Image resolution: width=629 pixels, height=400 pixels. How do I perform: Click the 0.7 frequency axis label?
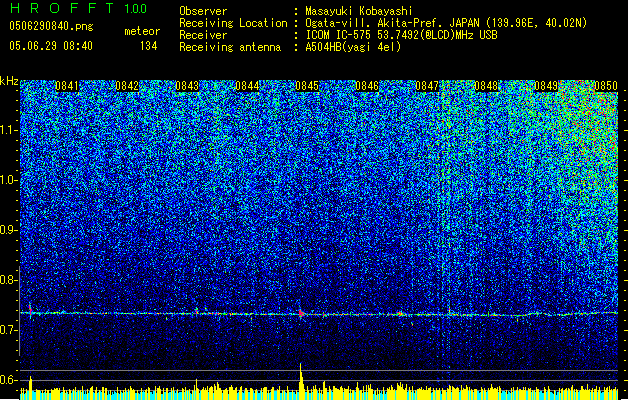(x=9, y=330)
